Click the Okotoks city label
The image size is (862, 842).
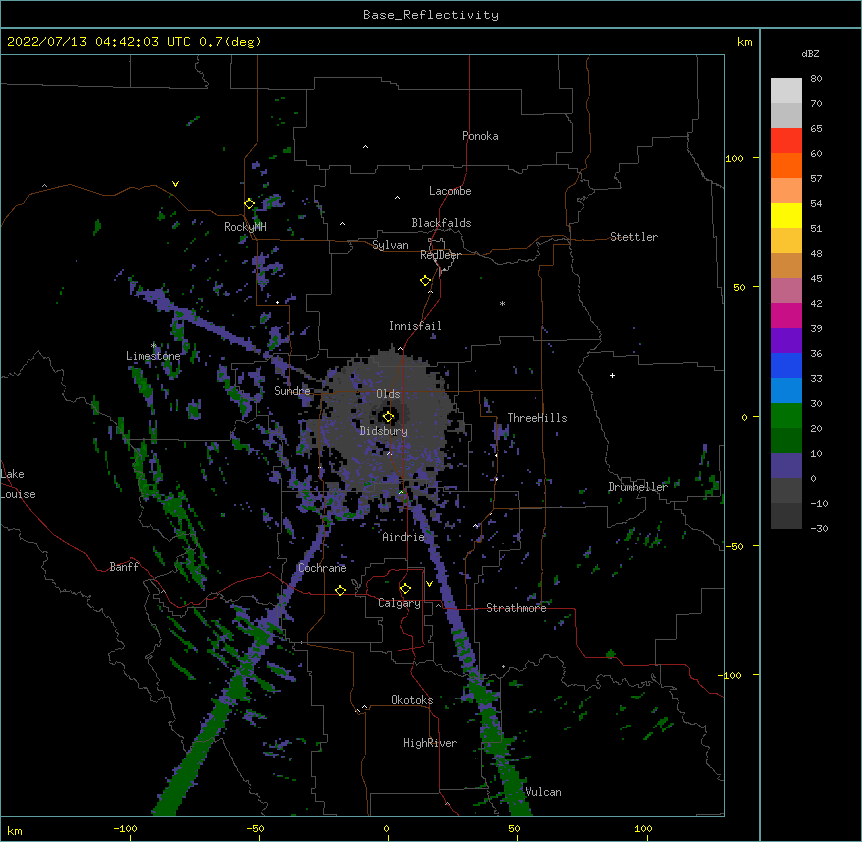pyautogui.click(x=412, y=700)
